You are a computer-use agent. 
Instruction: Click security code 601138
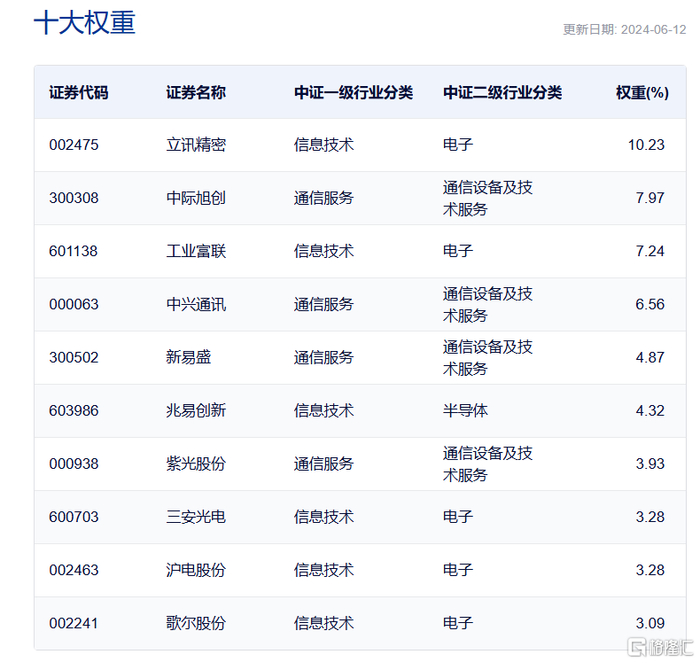click(73, 251)
